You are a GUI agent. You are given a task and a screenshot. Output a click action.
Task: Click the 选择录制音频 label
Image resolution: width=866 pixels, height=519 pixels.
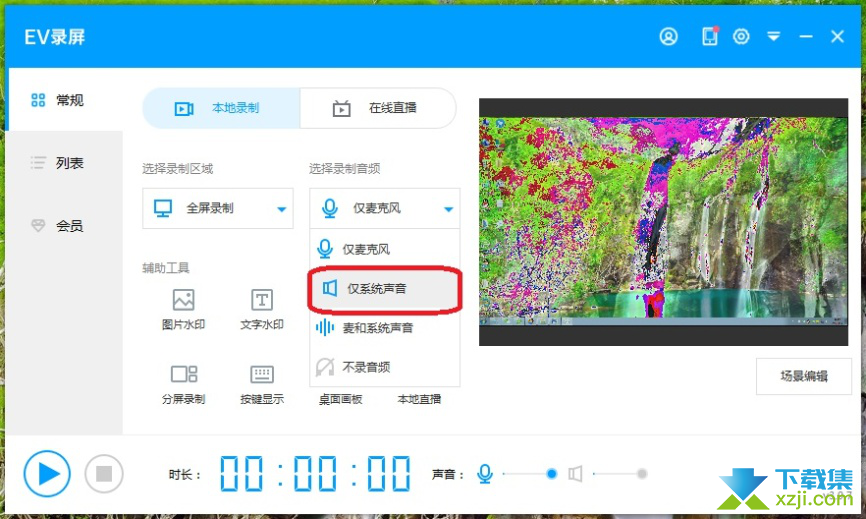pyautogui.click(x=344, y=168)
